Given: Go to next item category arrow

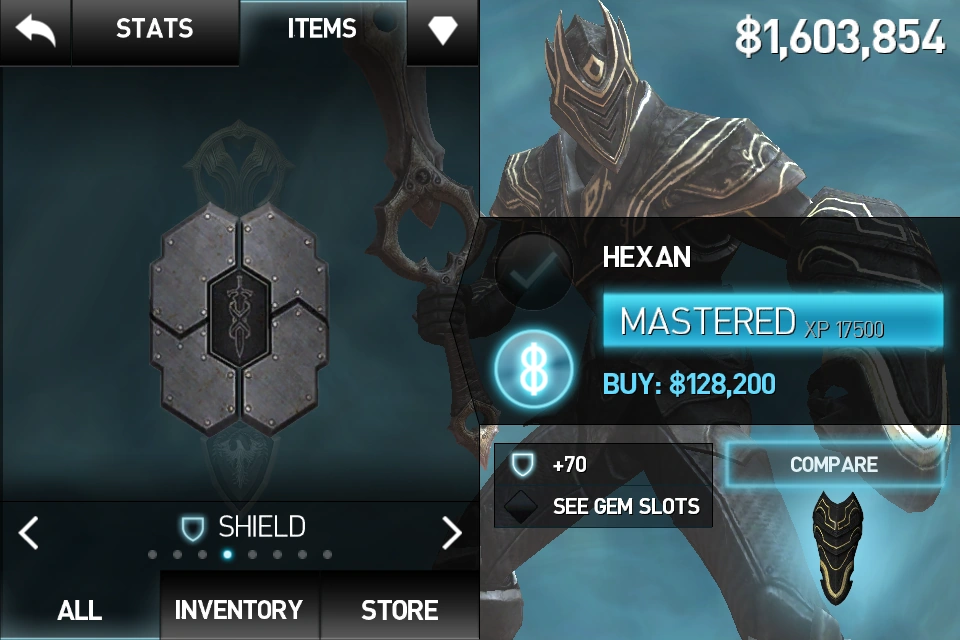Looking at the screenshot, I should (452, 532).
